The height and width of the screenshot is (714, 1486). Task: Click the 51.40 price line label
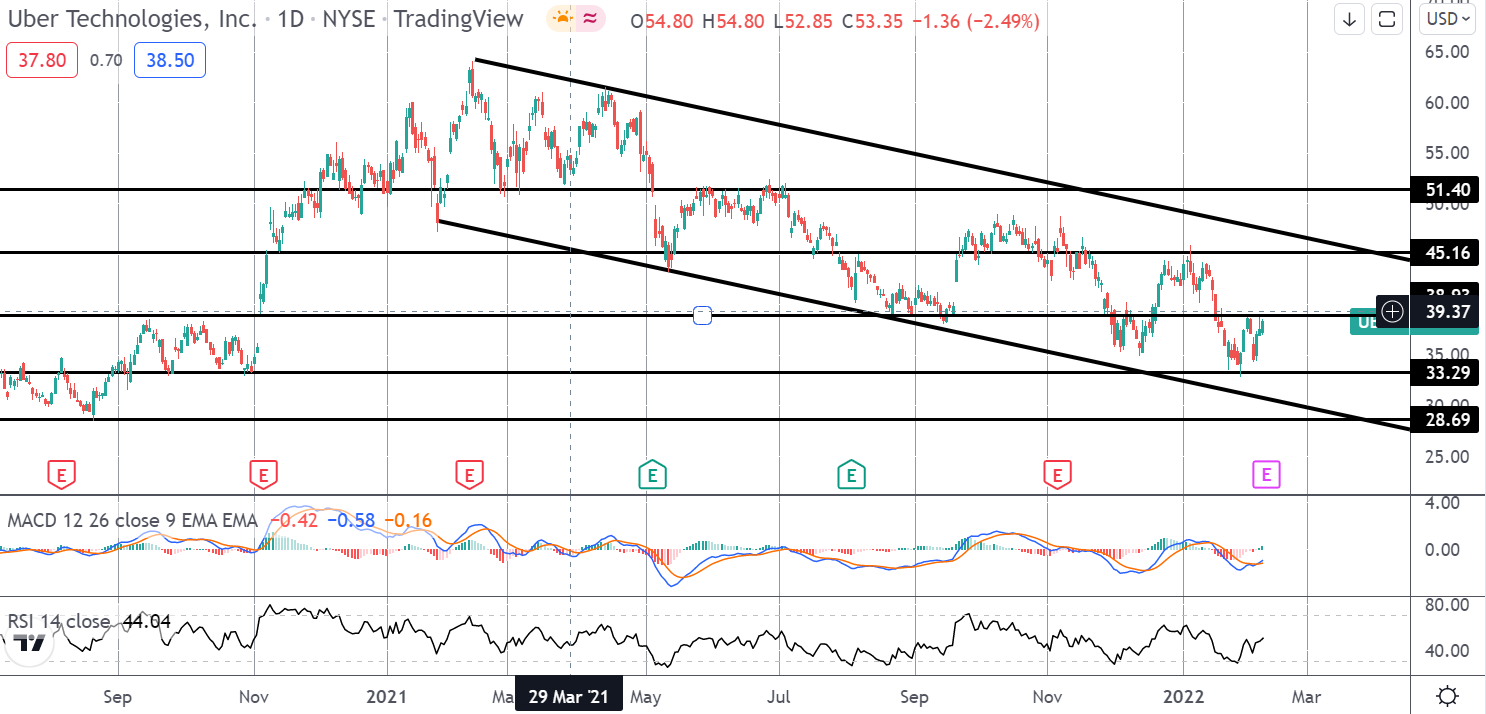click(x=1446, y=189)
